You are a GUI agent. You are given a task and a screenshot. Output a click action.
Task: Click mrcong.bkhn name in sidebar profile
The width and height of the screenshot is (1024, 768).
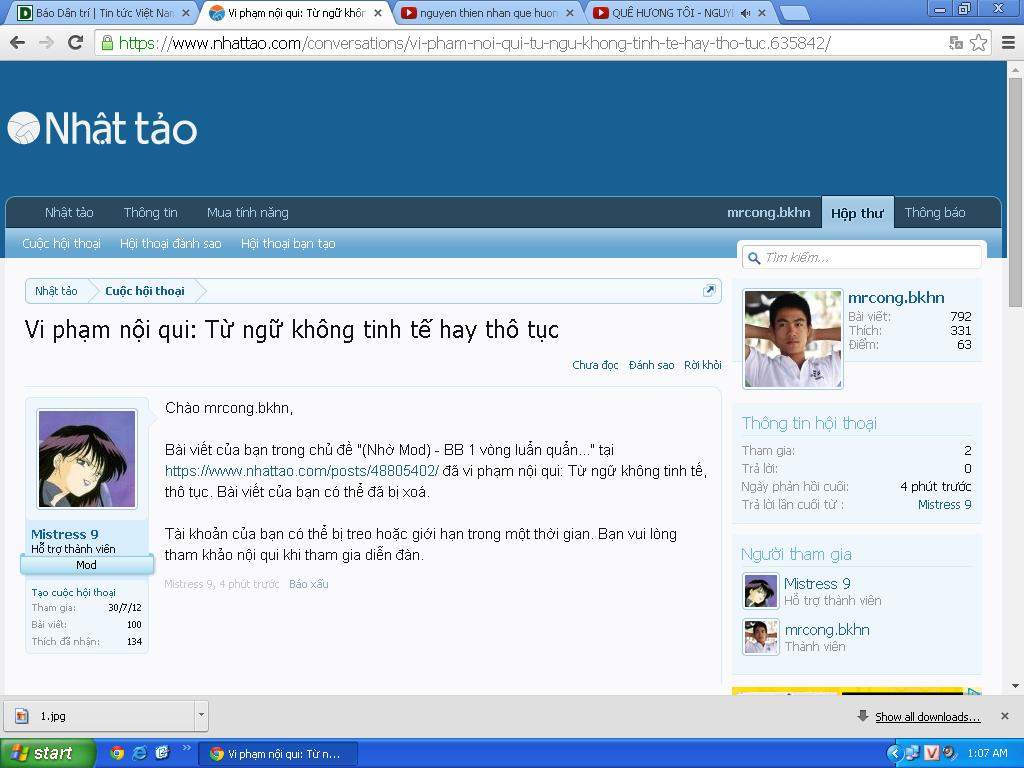pos(896,298)
